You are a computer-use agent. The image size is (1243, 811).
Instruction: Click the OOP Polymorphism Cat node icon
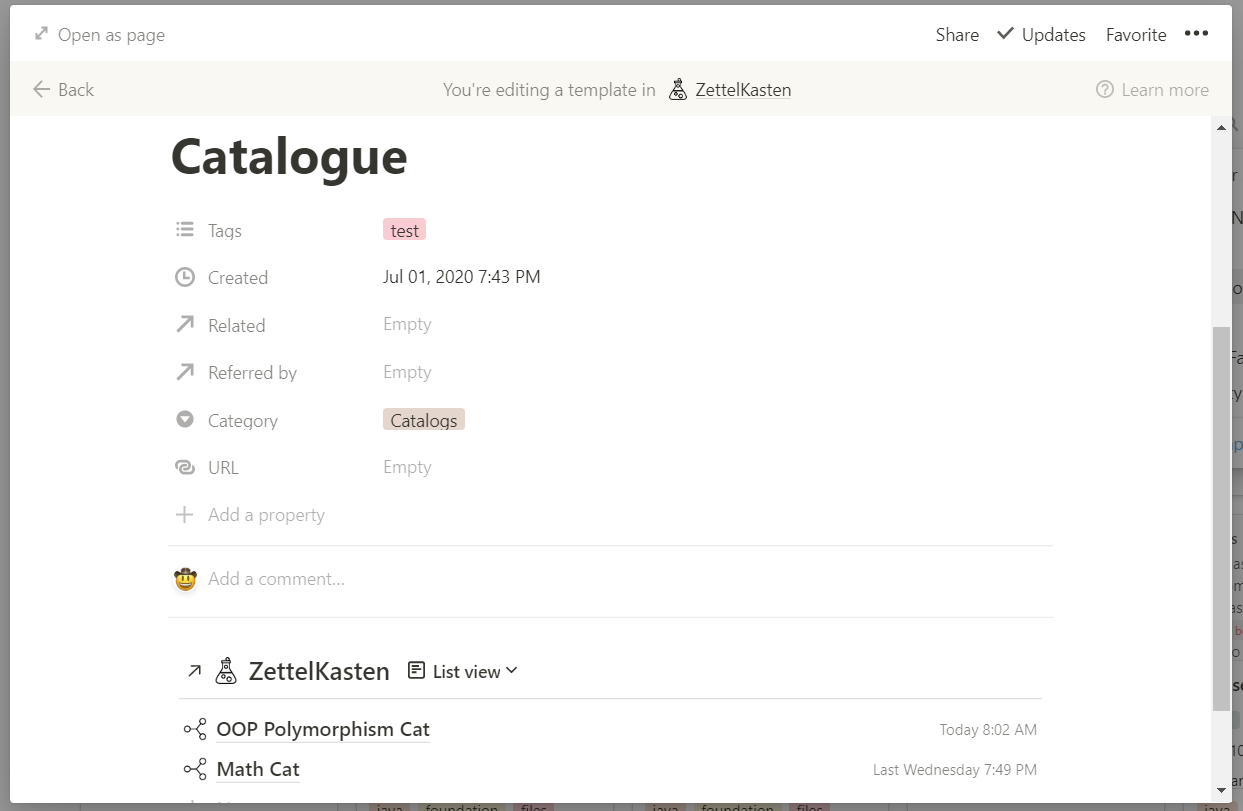coord(195,729)
